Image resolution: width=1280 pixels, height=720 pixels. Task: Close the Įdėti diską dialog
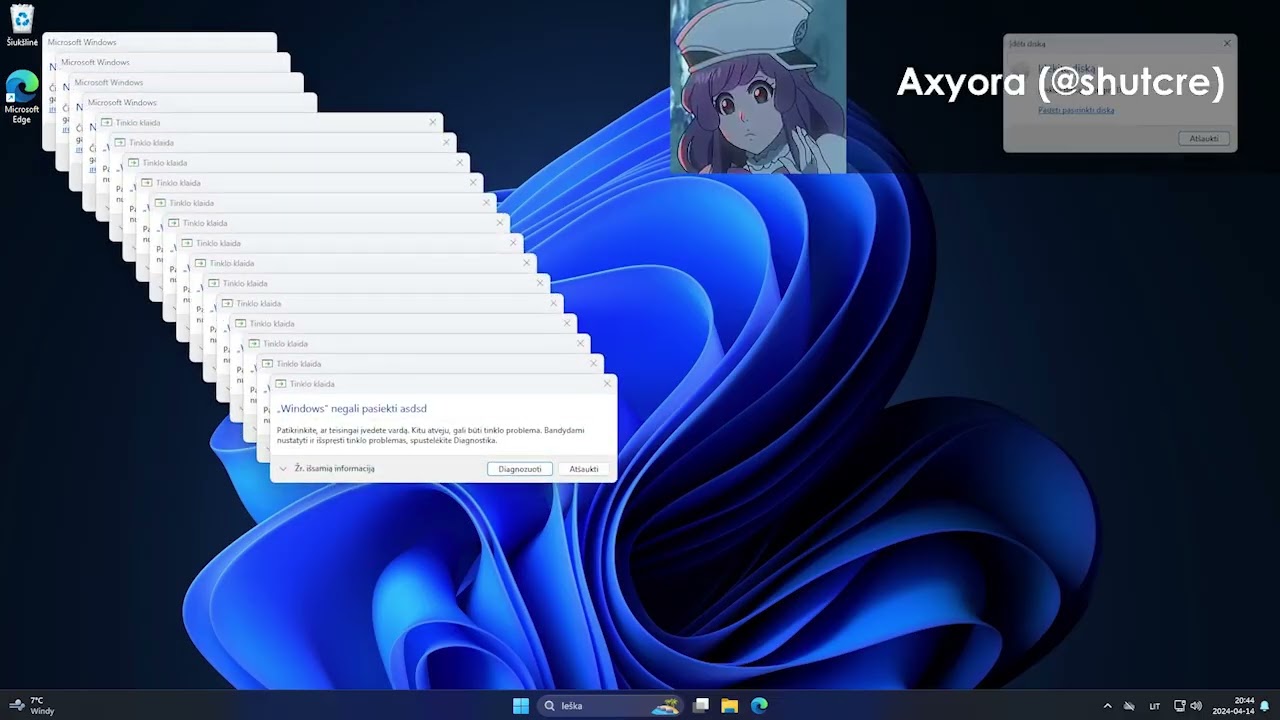(x=1227, y=44)
